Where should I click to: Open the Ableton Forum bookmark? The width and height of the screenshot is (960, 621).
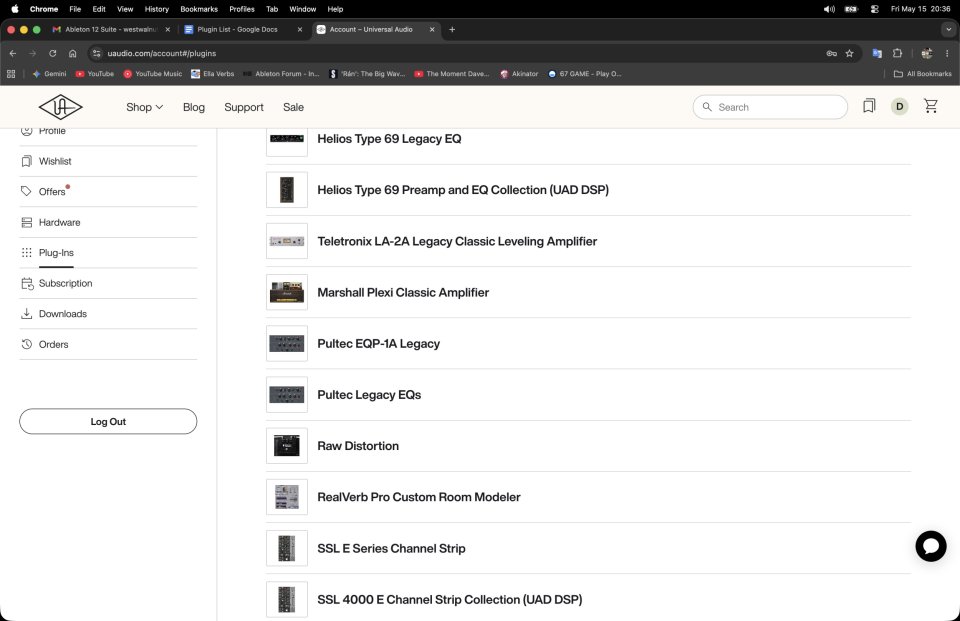coord(281,73)
